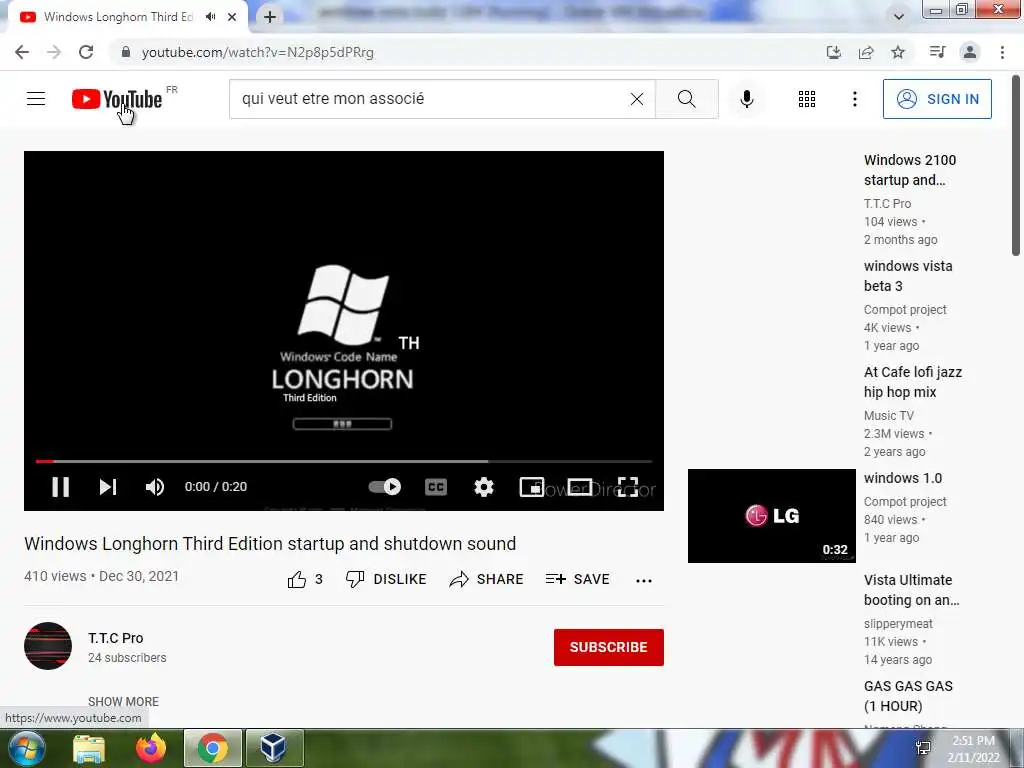
Task: Reload the page
Action: (x=86, y=52)
